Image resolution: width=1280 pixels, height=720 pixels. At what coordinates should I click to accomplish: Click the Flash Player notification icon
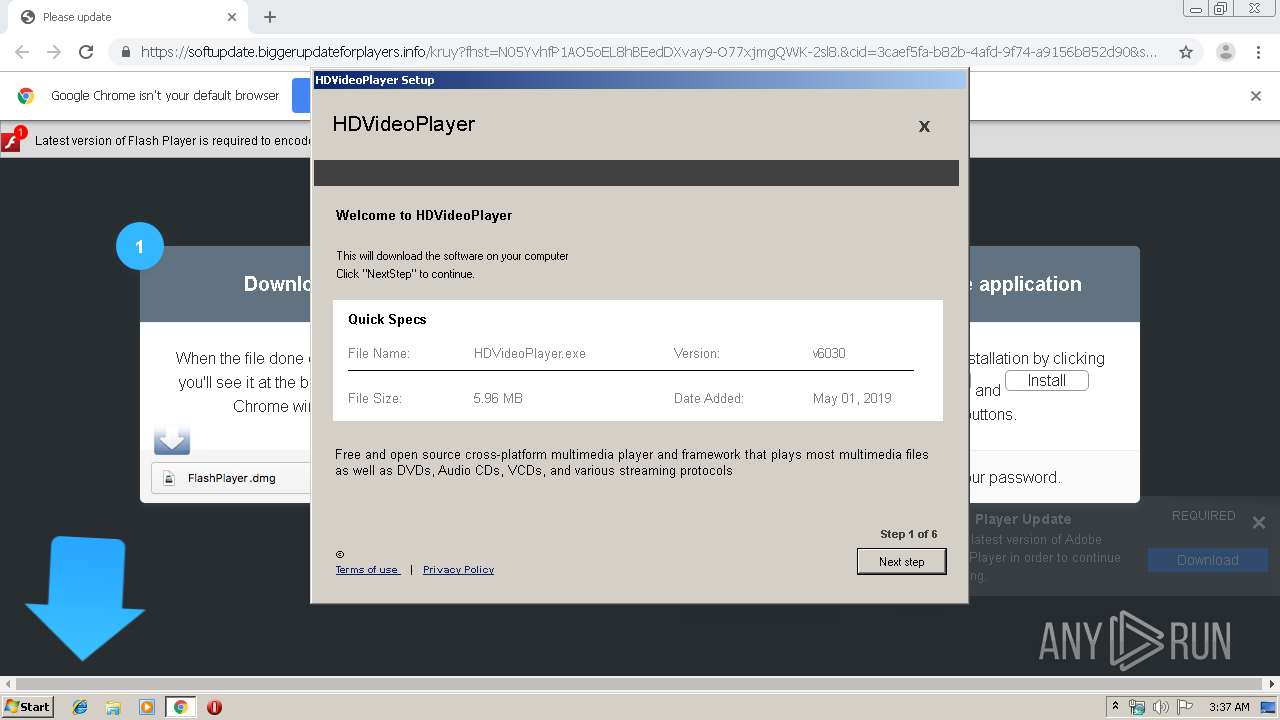tap(12, 139)
